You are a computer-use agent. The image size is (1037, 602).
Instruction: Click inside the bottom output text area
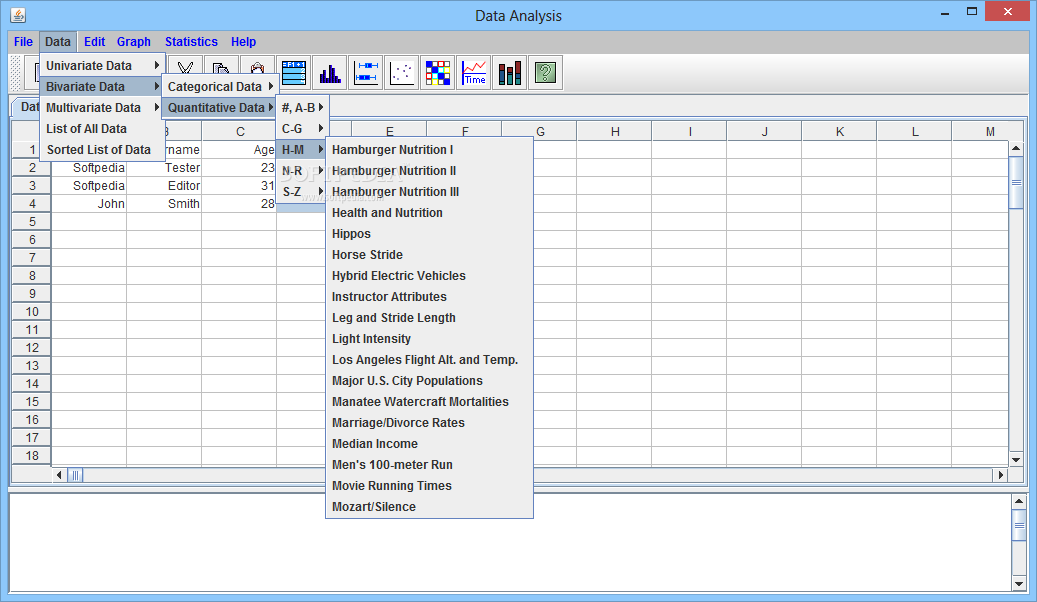click(x=509, y=542)
